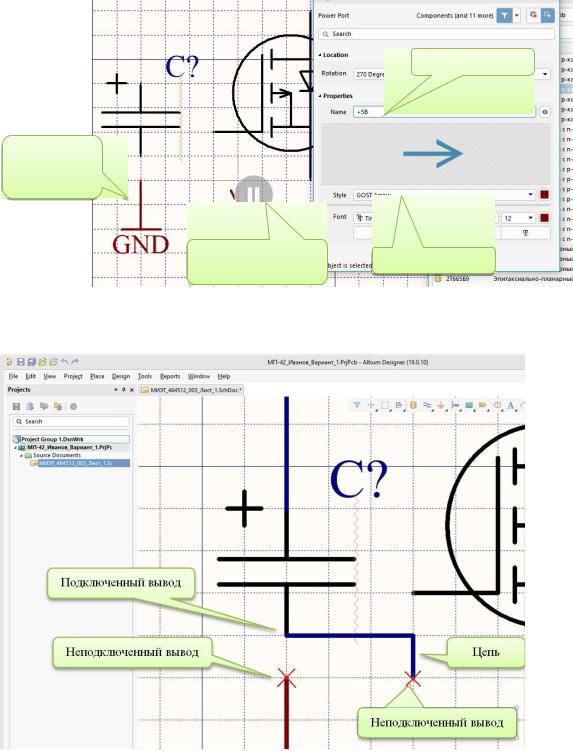Open the Window menu
This screenshot has height=751, width=573.
tap(198, 376)
